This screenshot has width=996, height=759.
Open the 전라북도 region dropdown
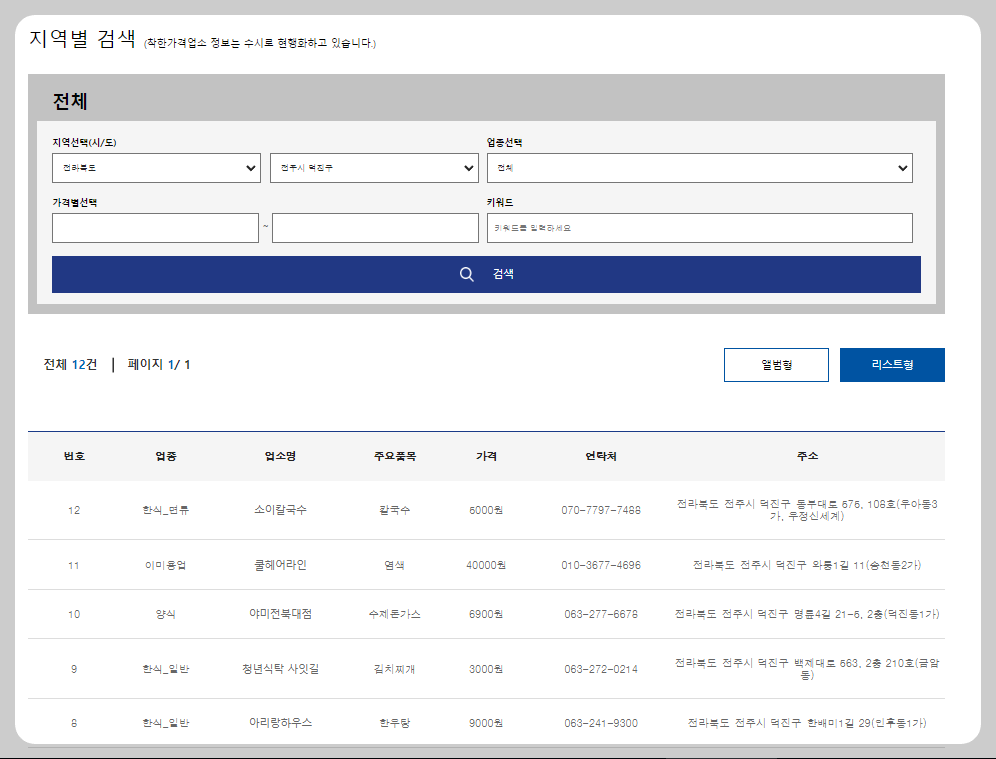pyautogui.click(x=156, y=168)
